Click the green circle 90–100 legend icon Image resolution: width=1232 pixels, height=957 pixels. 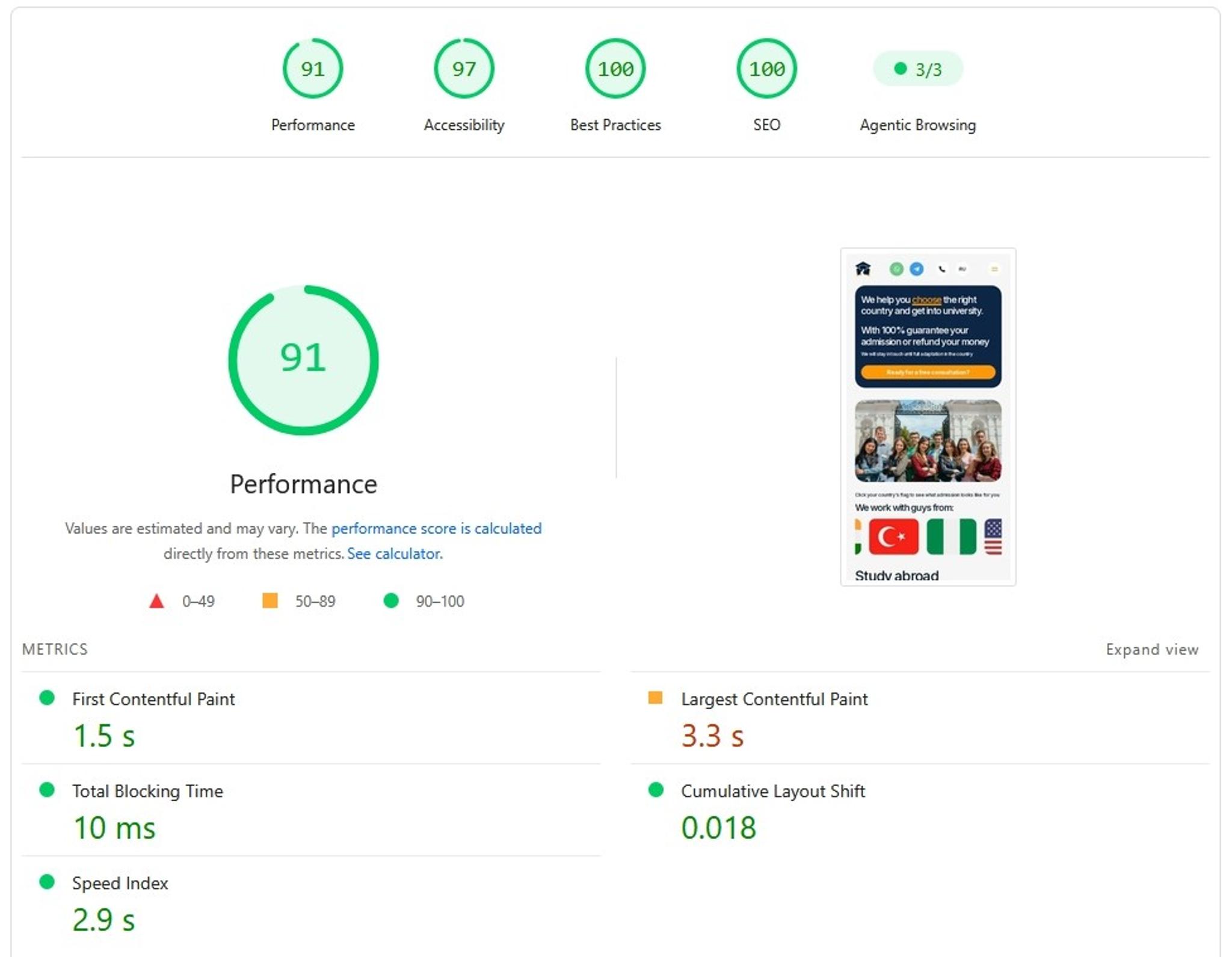(x=391, y=600)
